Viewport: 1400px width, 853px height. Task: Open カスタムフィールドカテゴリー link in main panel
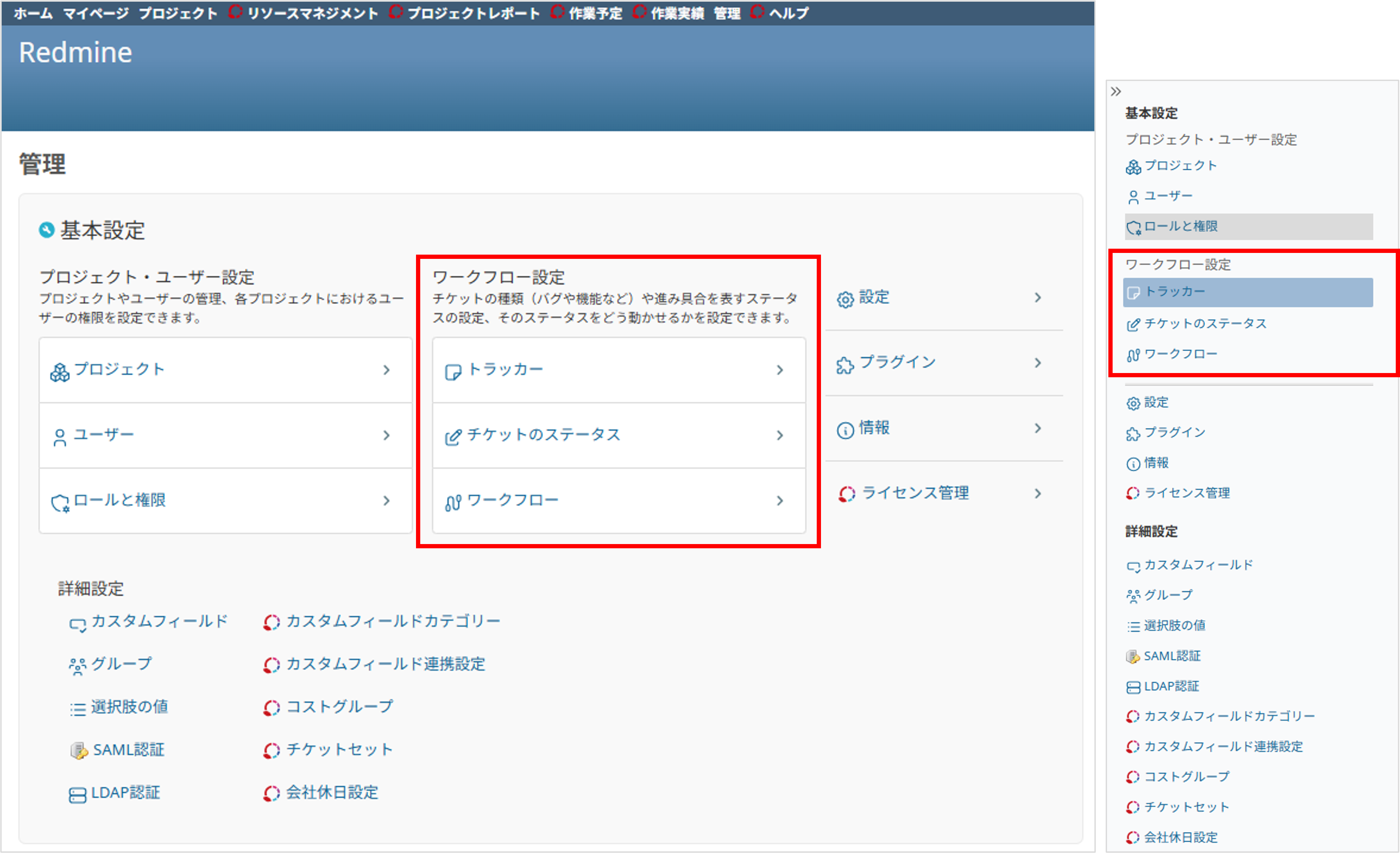393,621
